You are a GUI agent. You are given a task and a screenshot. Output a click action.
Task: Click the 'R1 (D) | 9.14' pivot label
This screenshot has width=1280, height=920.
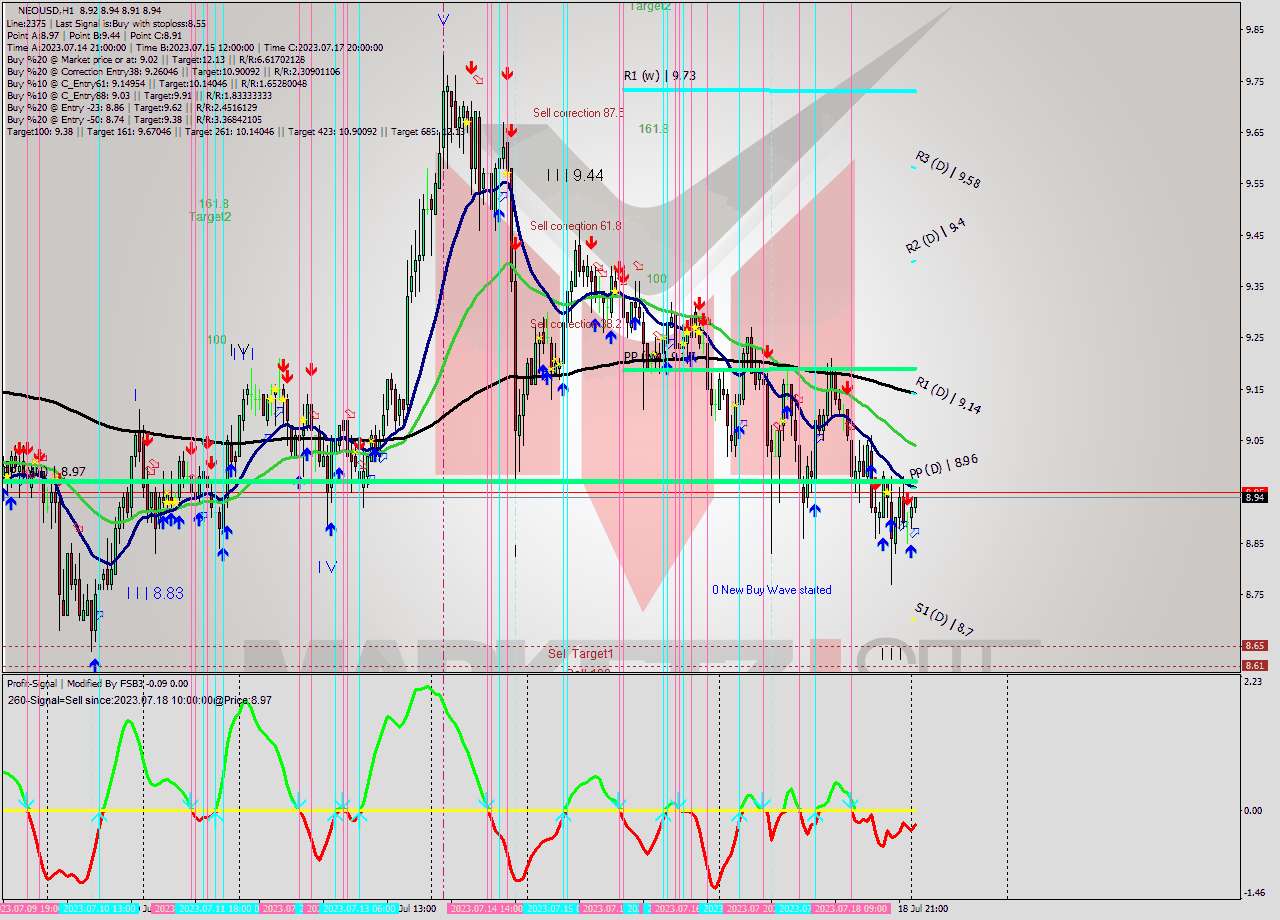(x=948, y=395)
